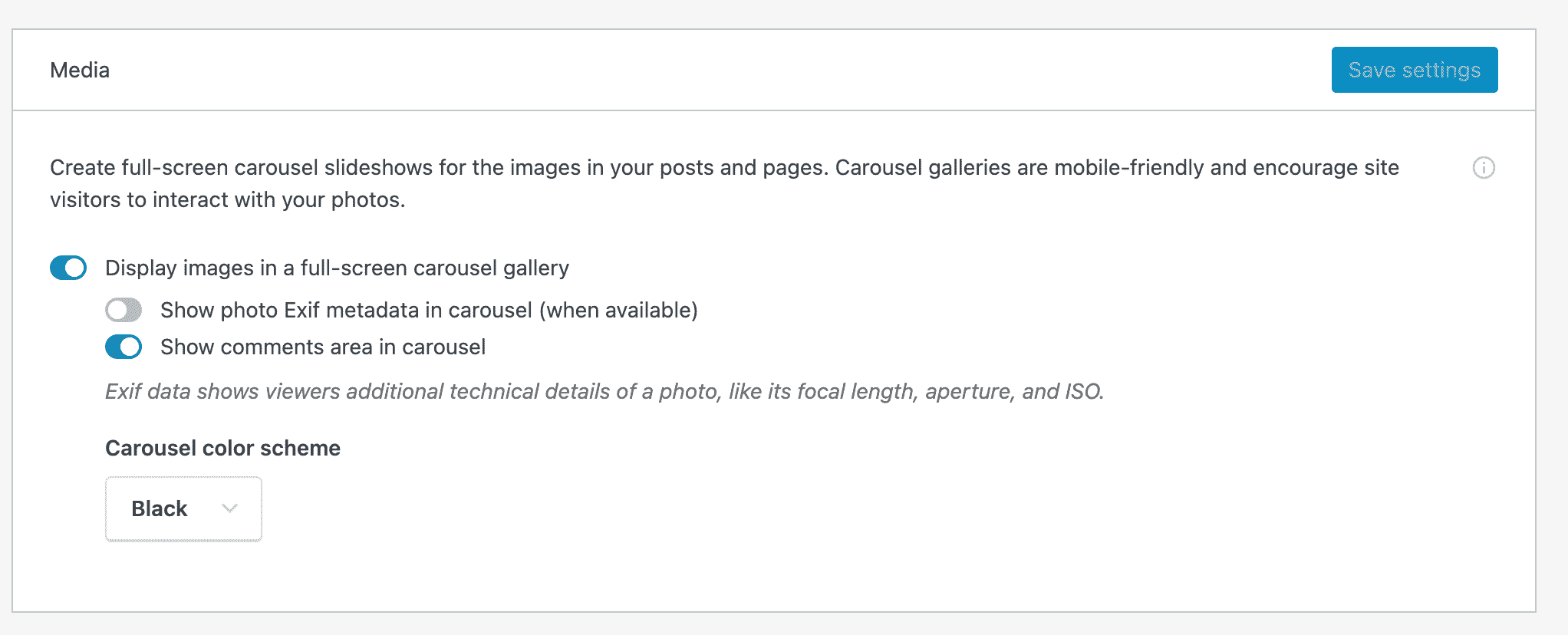Screen dimensions: 1568x635
Task: Click the Media section header title
Action: (x=80, y=70)
